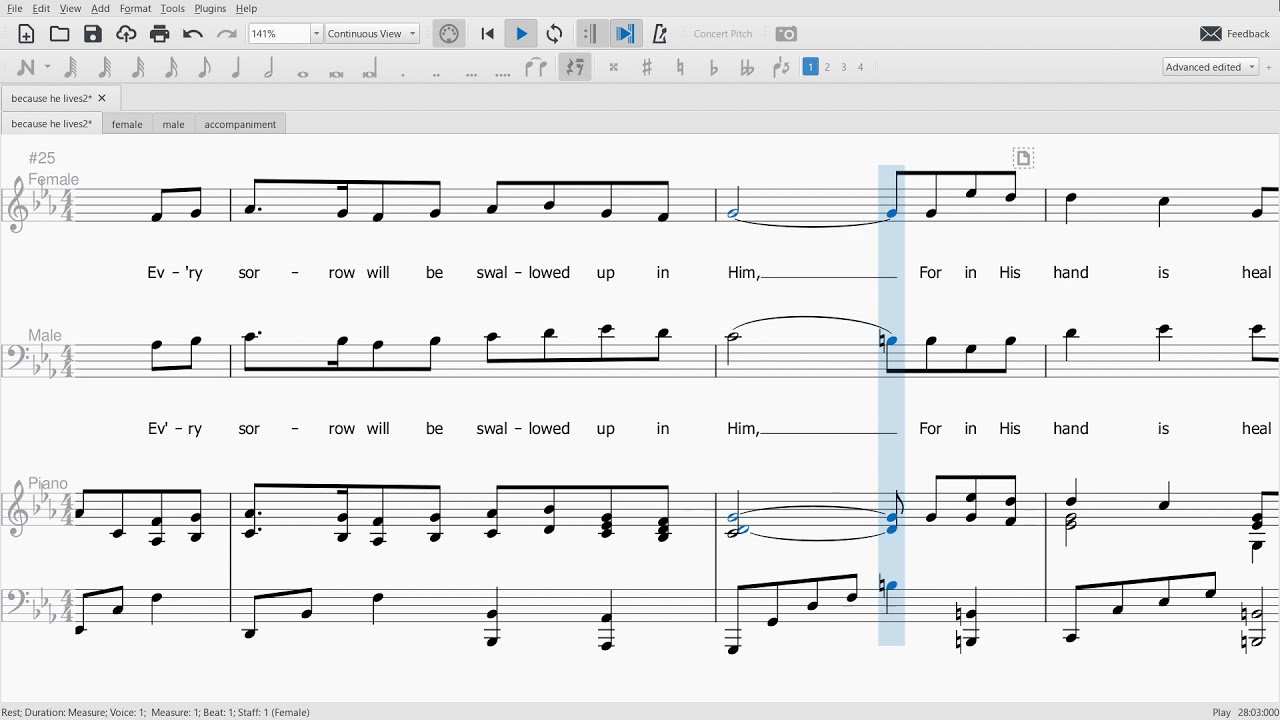1280x720 pixels.
Task: Toggle the Concert Pitch button
Action: (x=723, y=34)
